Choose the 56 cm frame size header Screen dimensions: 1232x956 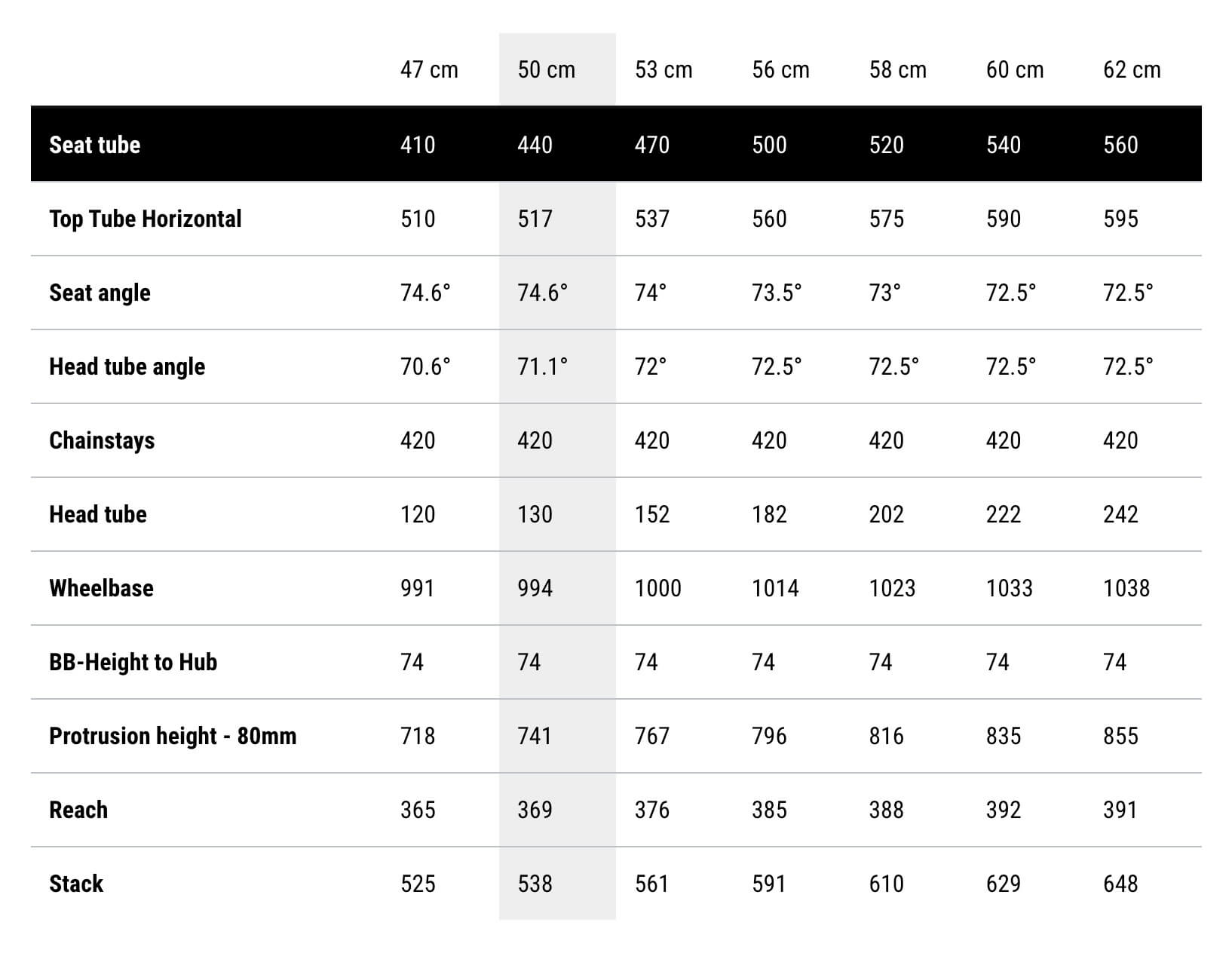pos(780,69)
